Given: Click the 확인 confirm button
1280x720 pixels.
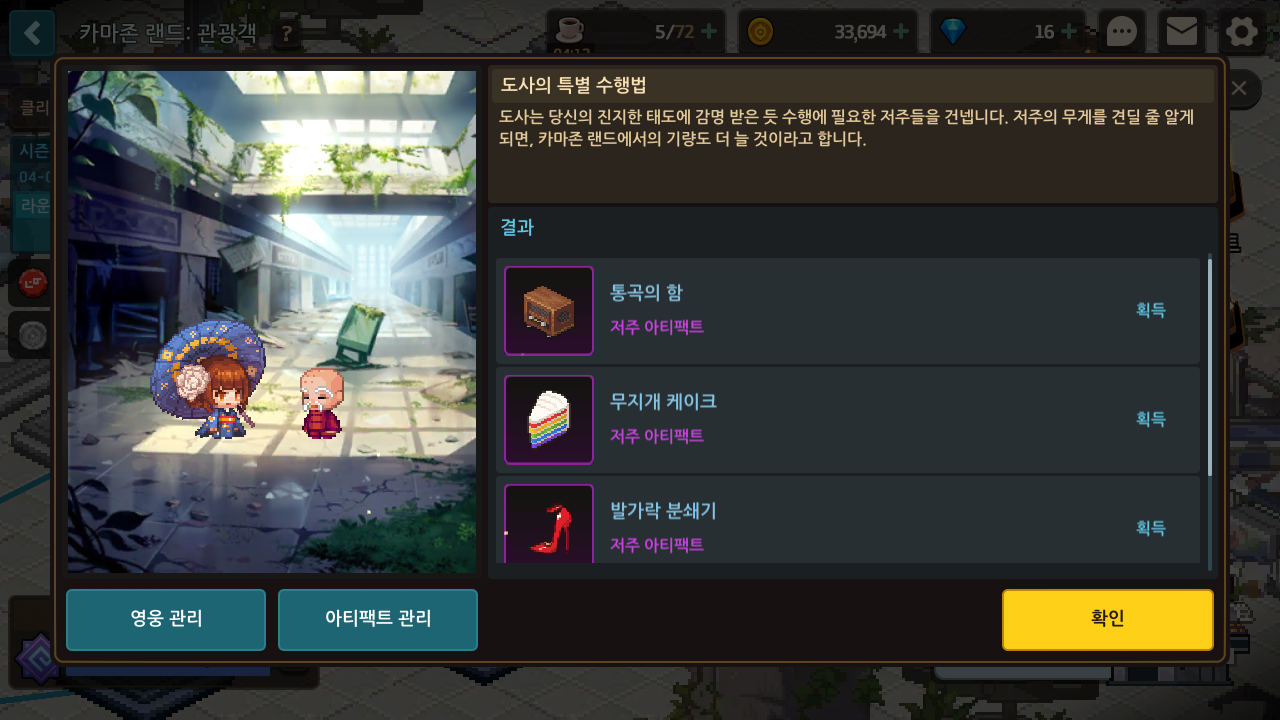Looking at the screenshot, I should [1108, 620].
